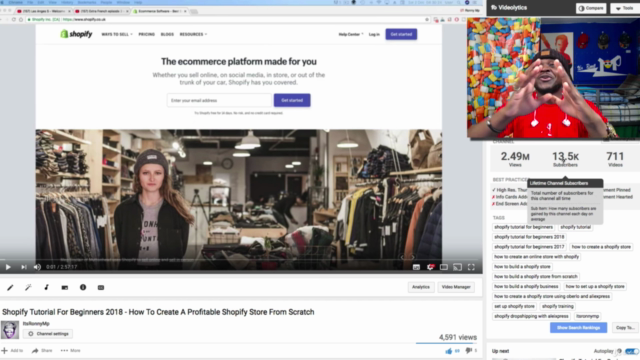Select the 'shopify tutorial for beginners' tag

(523, 227)
